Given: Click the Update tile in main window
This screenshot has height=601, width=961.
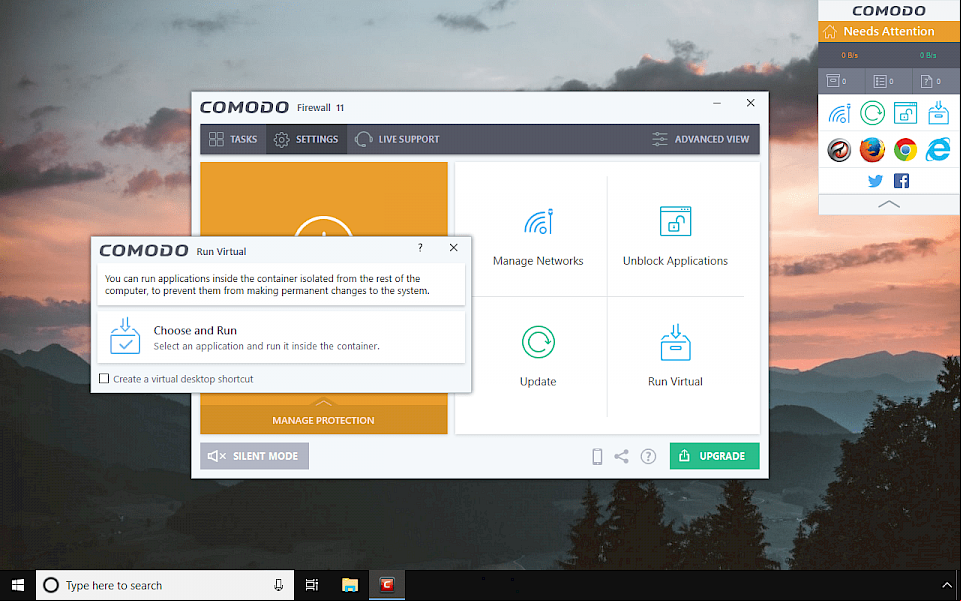Looking at the screenshot, I should pyautogui.click(x=538, y=357).
